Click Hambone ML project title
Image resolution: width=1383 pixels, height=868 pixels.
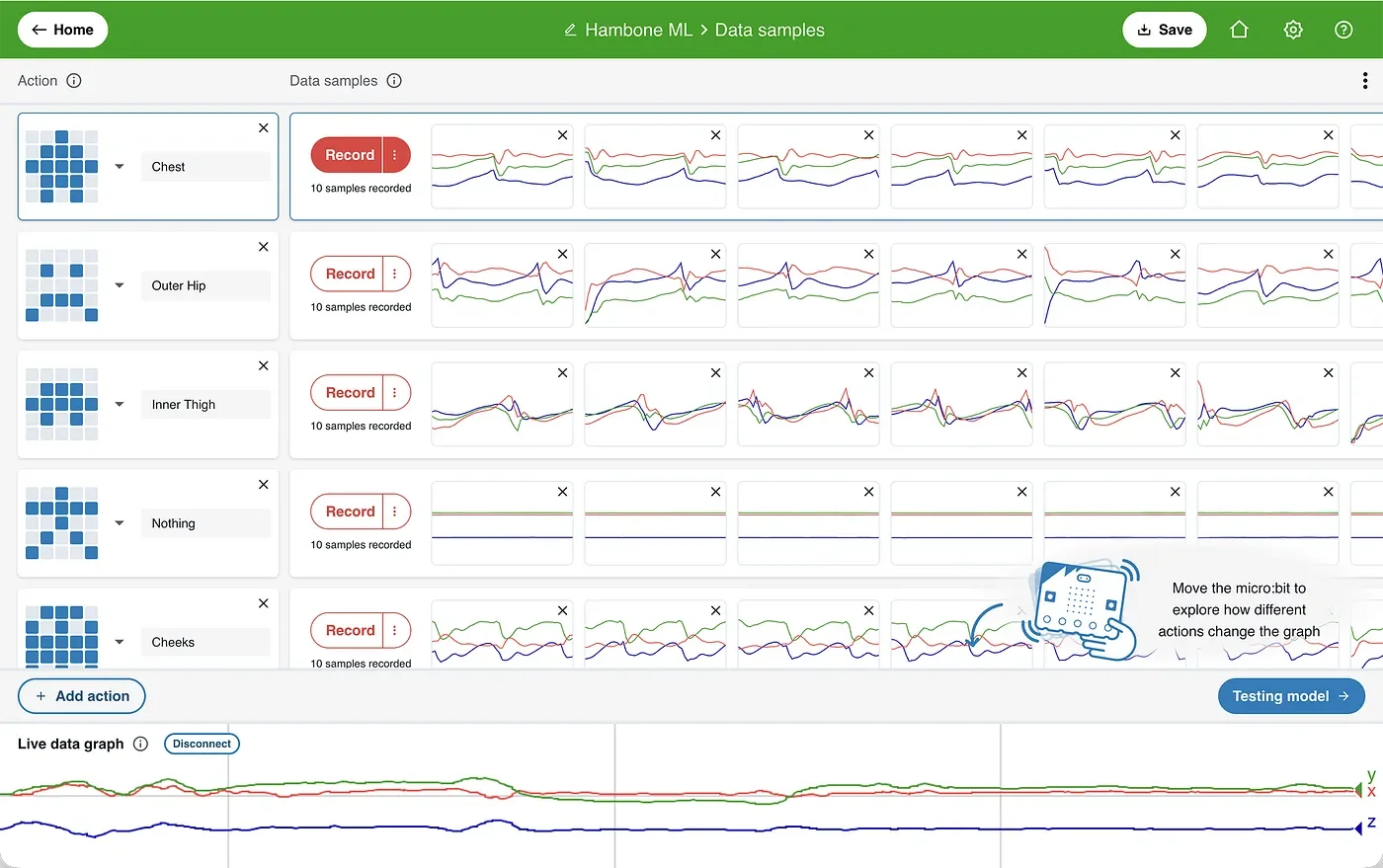(x=638, y=31)
